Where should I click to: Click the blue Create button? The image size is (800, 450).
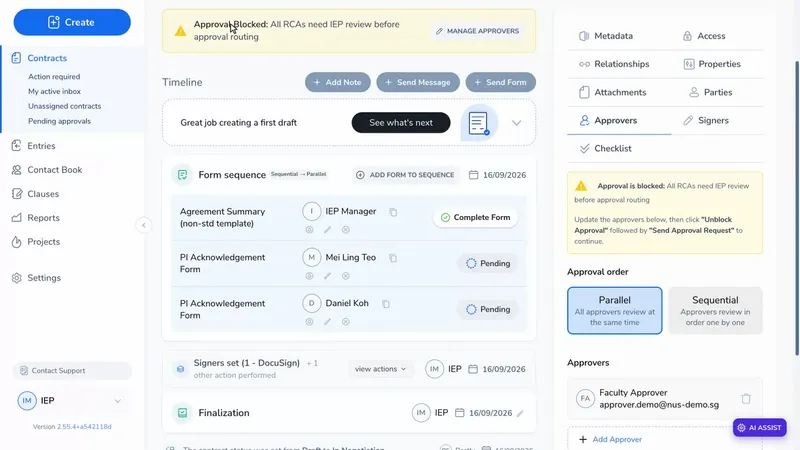tap(72, 22)
